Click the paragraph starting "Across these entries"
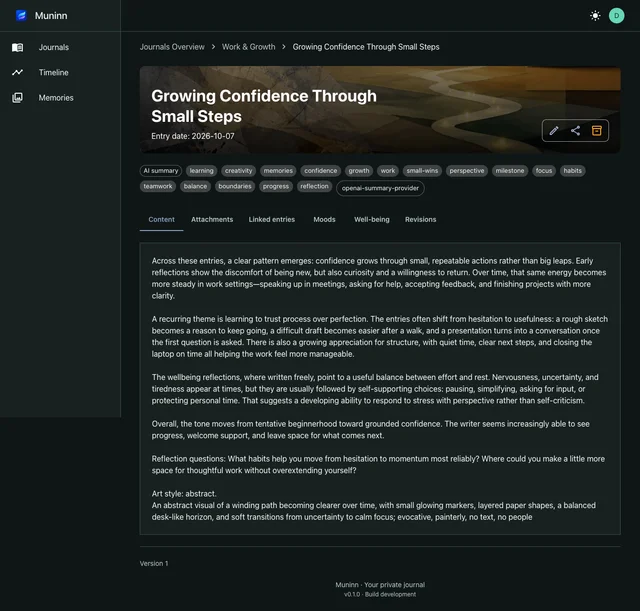Viewport: 640px width, 611px height. (379, 278)
